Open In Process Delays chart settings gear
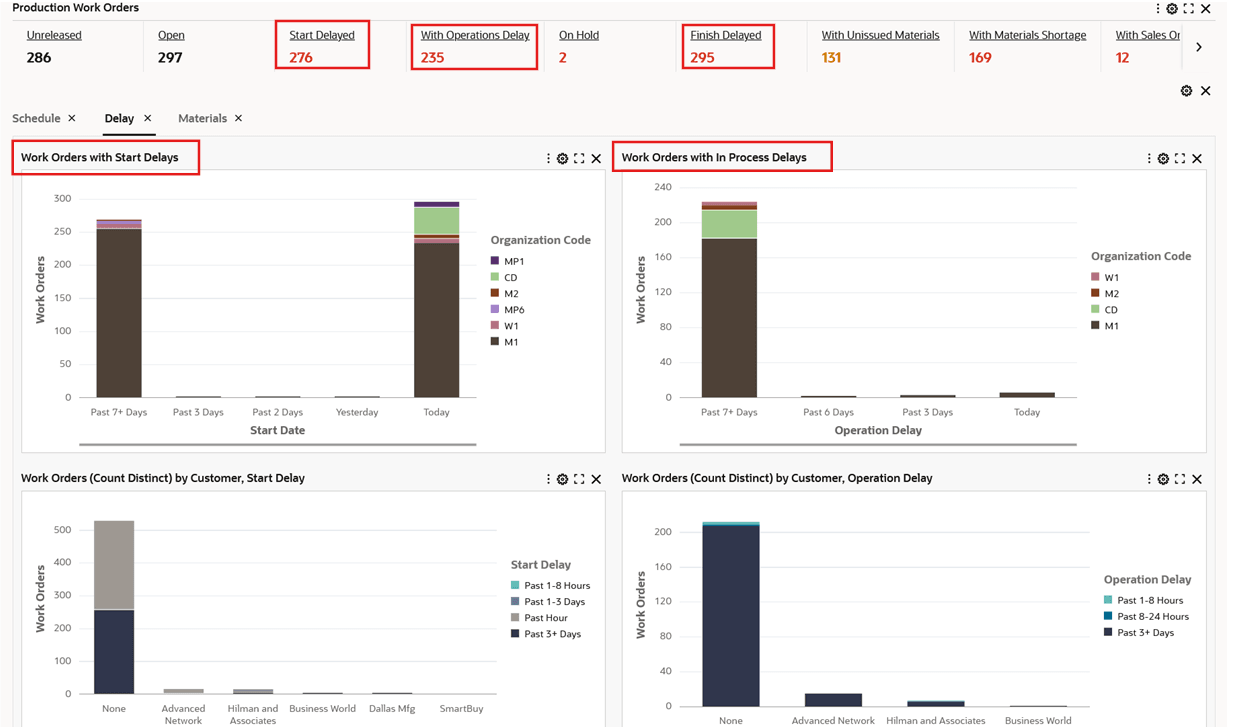This screenshot has height=727, width=1238. 1163,158
